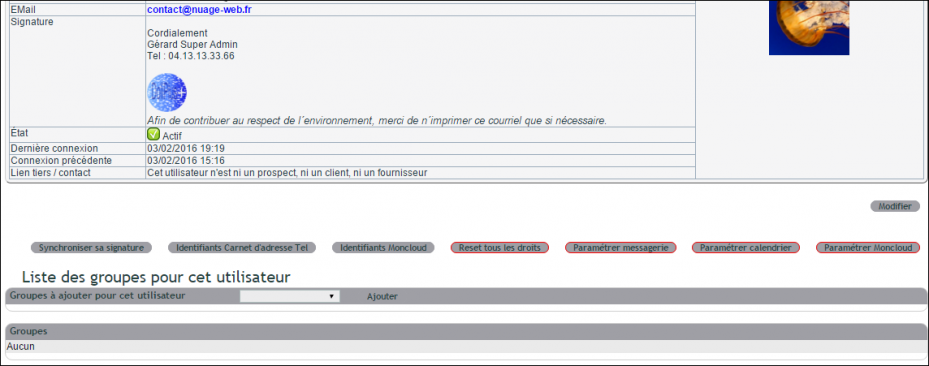Click the Connexion précédente field label
The width and height of the screenshot is (929, 366).
coord(61,160)
